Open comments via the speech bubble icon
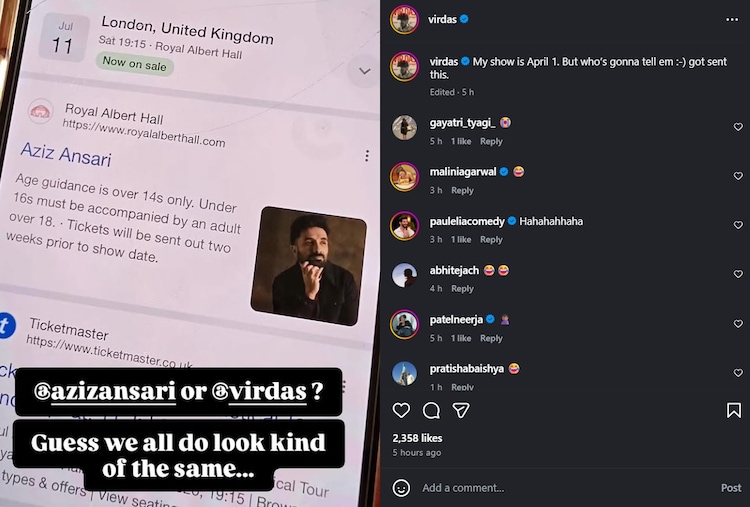The height and width of the screenshot is (507, 750). 431,410
